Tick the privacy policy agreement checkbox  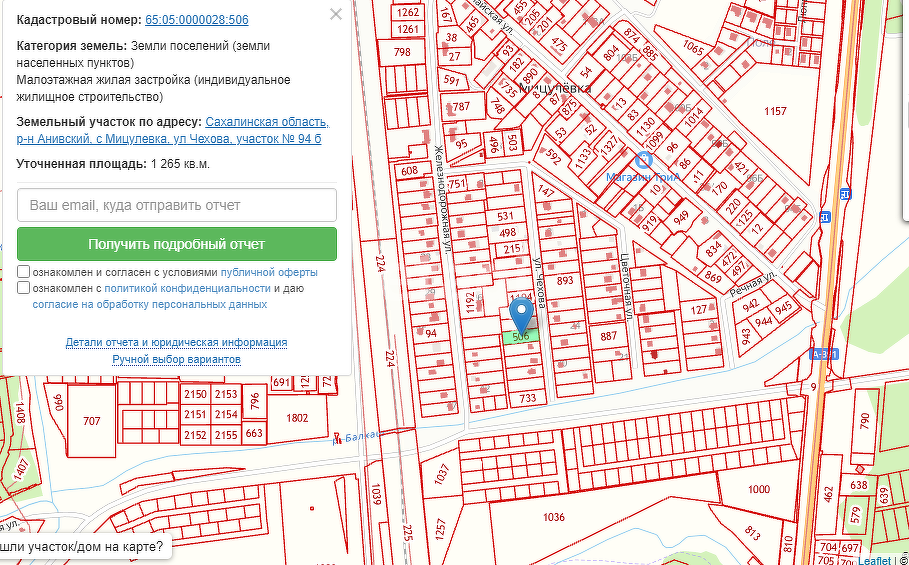point(24,288)
